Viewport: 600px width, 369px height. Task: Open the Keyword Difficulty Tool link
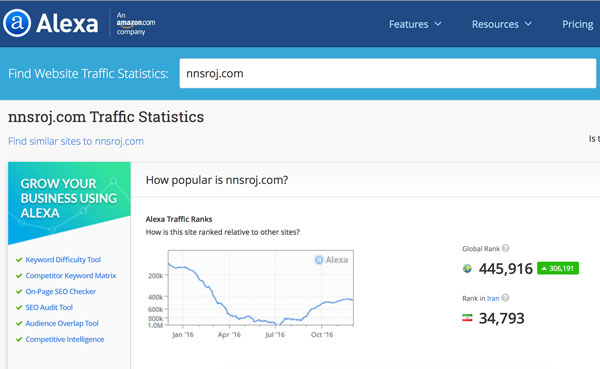(63, 260)
